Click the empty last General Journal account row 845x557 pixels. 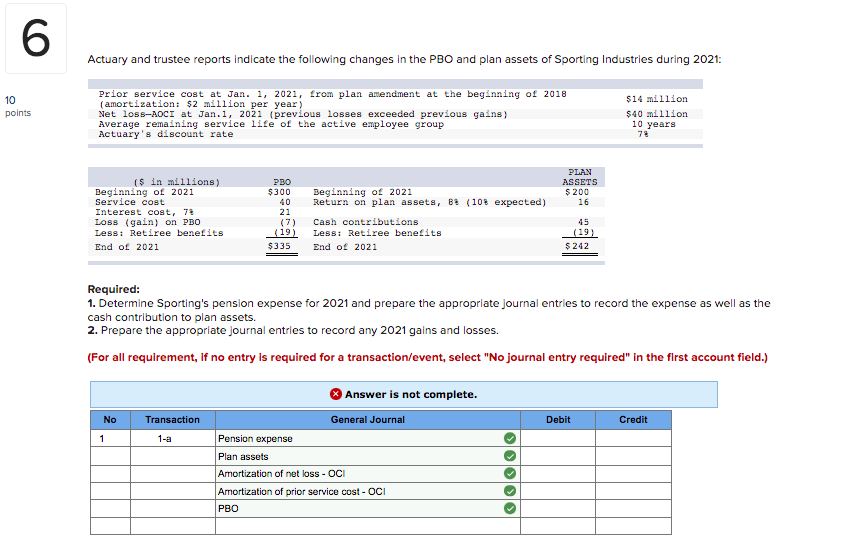tap(368, 526)
